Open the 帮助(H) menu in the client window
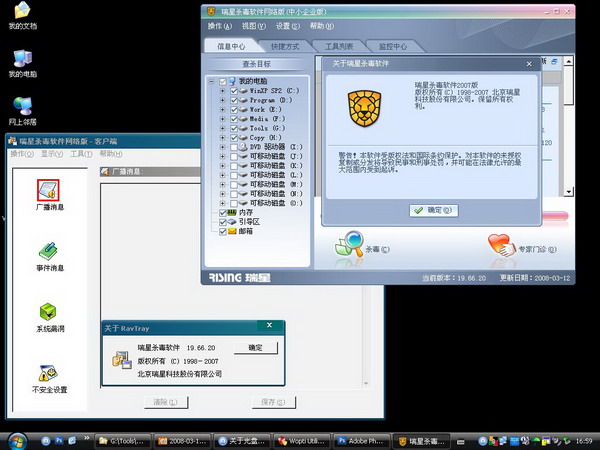 tap(111, 154)
